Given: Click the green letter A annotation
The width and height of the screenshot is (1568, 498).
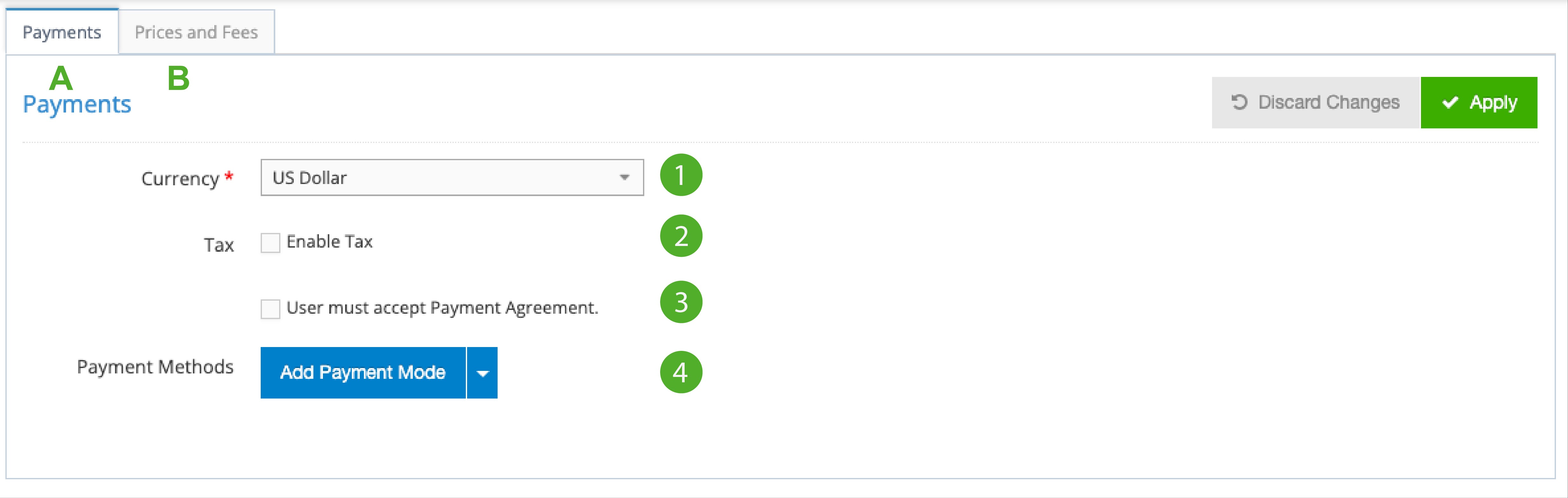Looking at the screenshot, I should (x=61, y=78).
